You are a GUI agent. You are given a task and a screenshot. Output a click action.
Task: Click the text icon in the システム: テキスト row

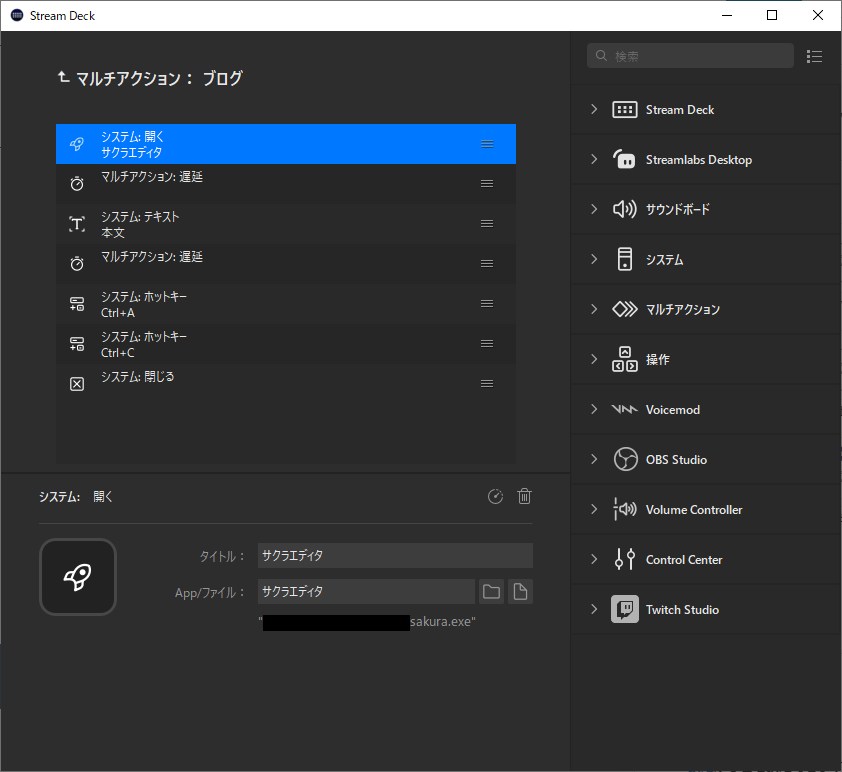[x=77, y=224]
